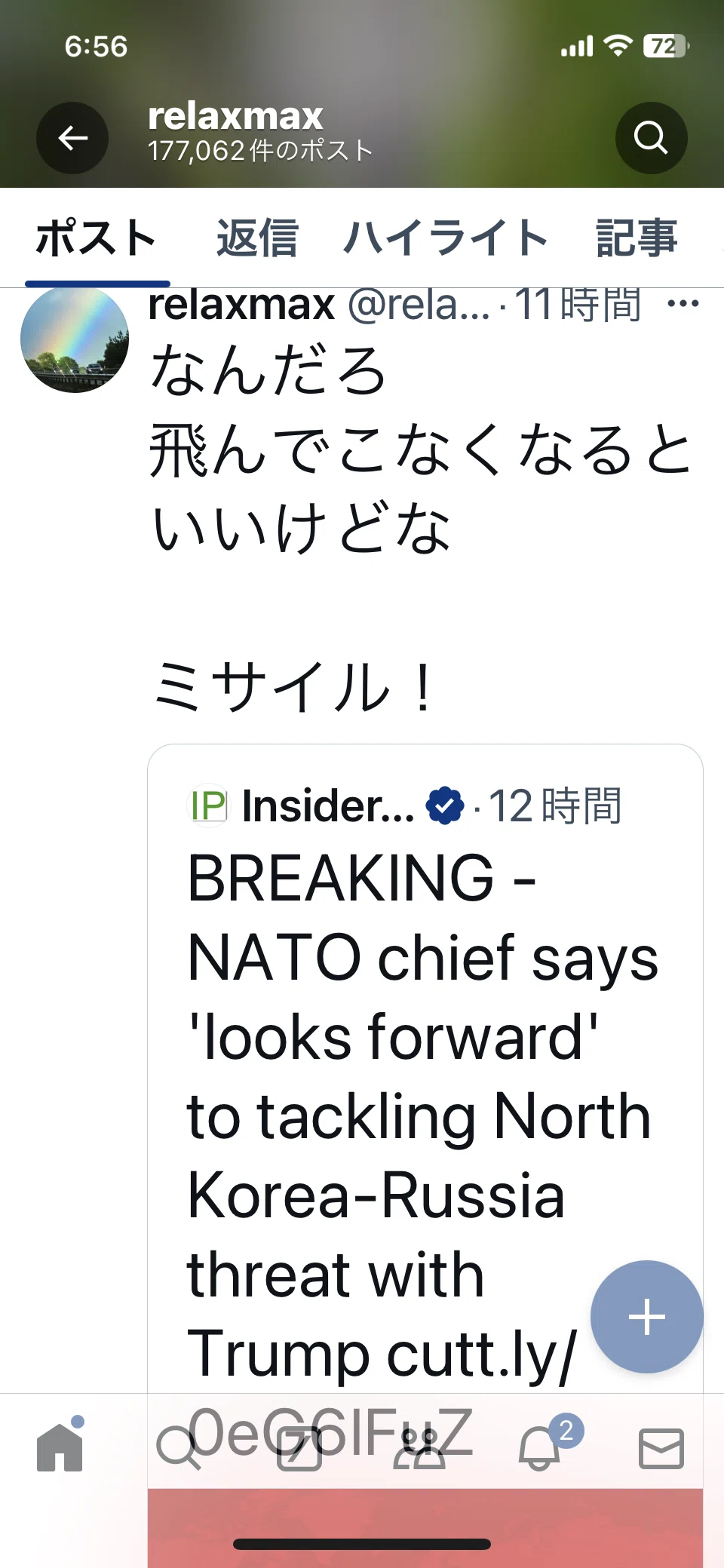Tap relaxmax username on the post

coord(241,304)
